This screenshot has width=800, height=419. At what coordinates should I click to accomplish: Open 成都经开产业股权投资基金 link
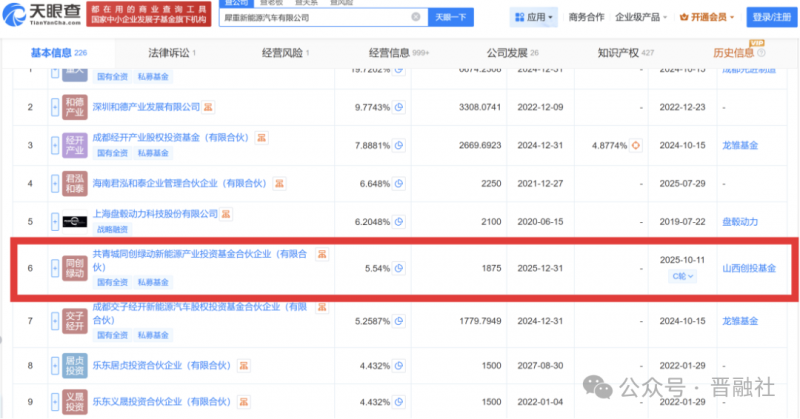click(x=171, y=138)
